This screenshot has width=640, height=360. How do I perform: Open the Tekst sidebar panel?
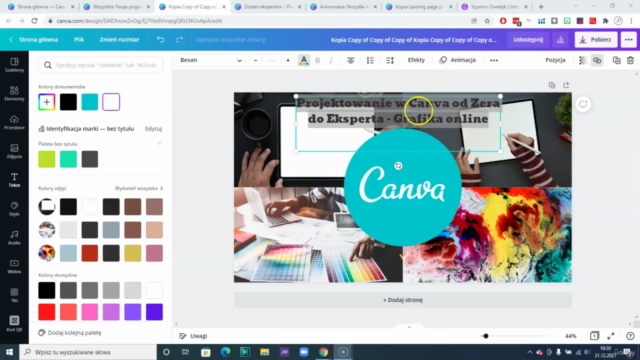click(14, 180)
